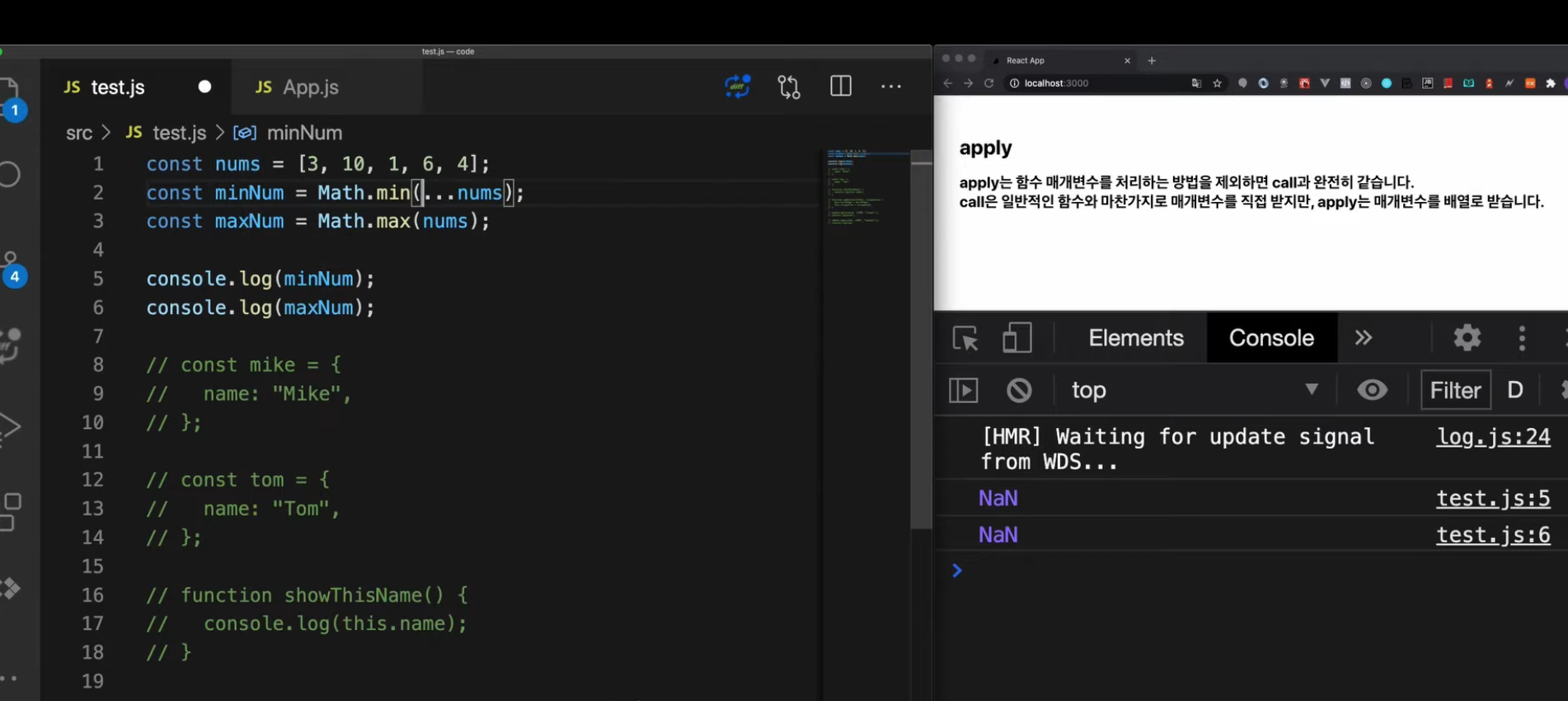Open Run and Debug view
1568x701 pixels.
point(10,427)
